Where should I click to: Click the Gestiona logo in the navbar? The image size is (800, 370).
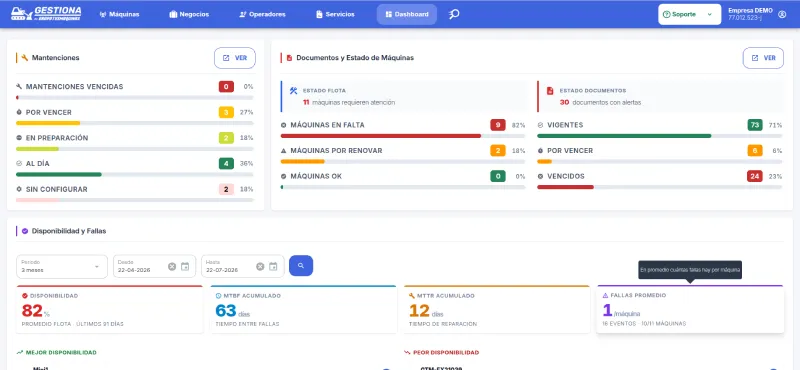46,14
